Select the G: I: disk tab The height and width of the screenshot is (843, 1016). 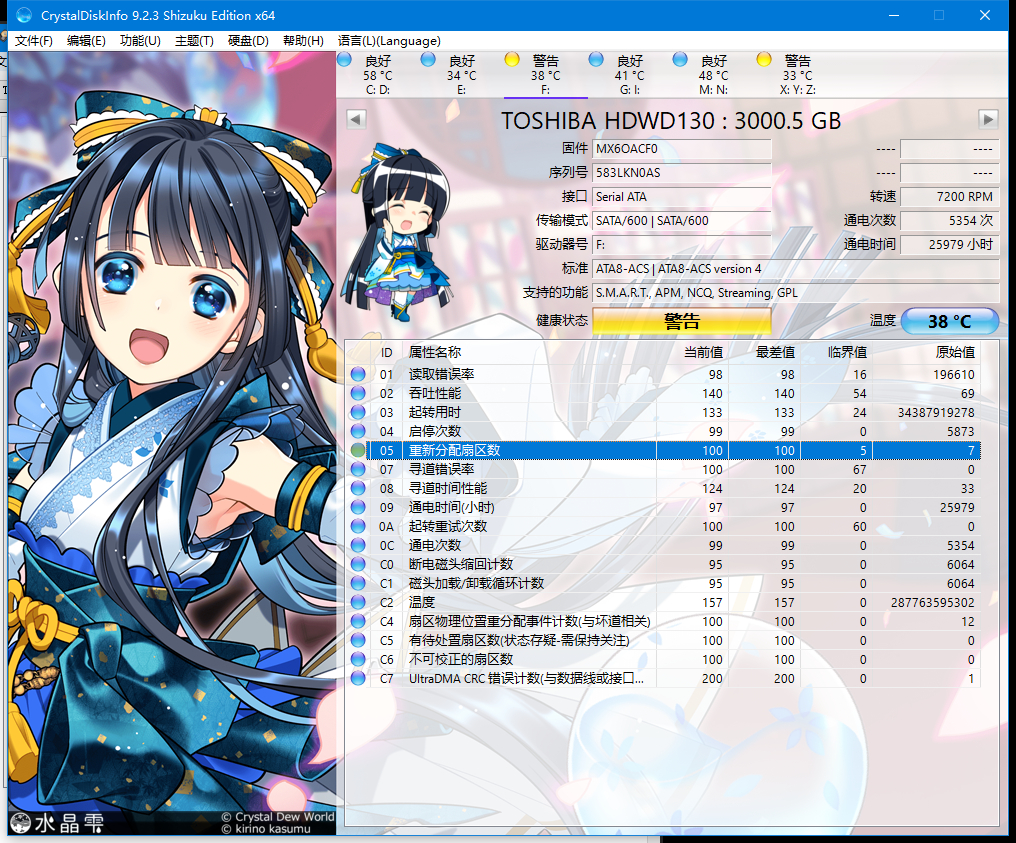(x=630, y=75)
